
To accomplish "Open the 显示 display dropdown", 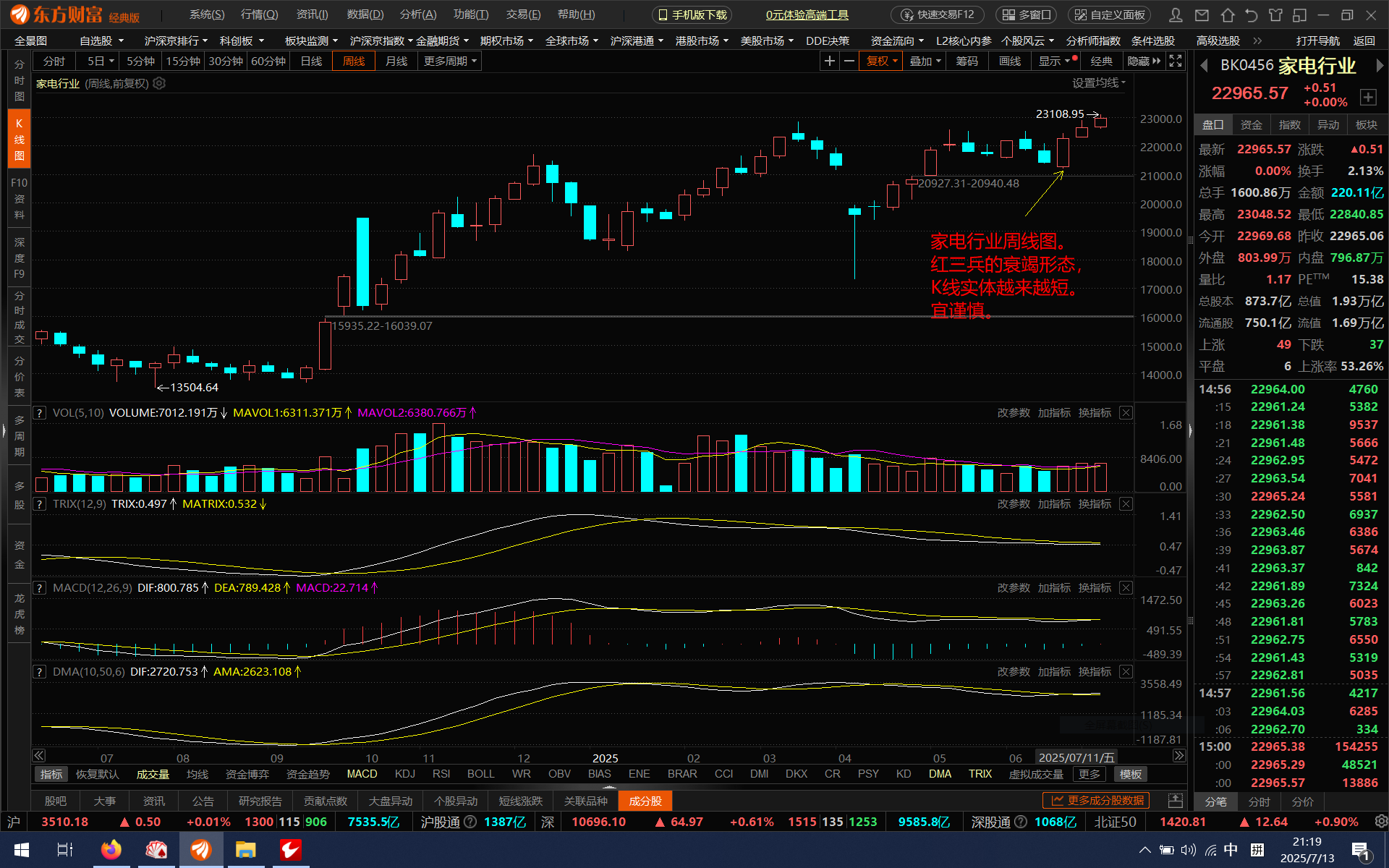I will pyautogui.click(x=1055, y=61).
